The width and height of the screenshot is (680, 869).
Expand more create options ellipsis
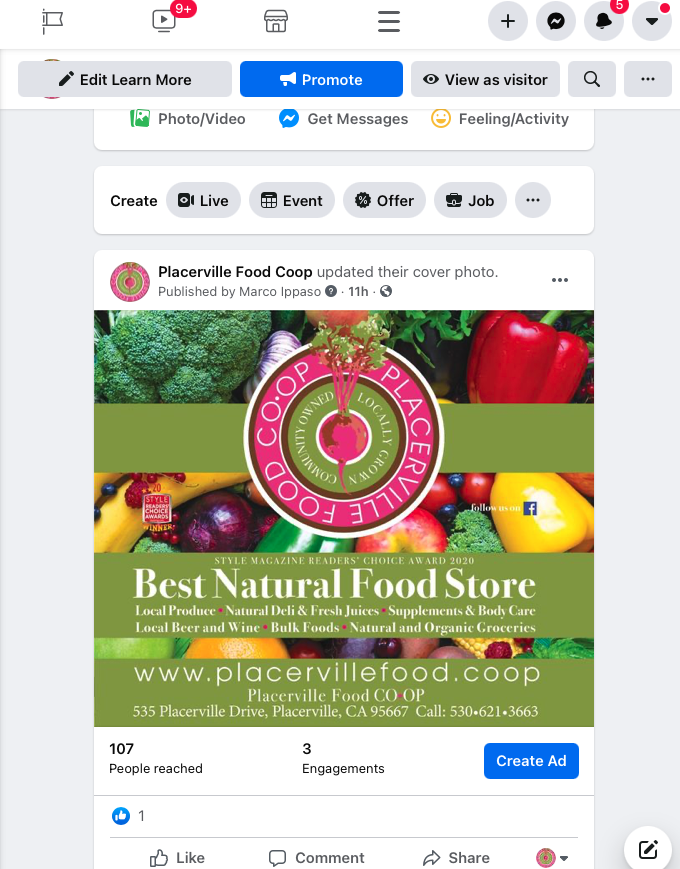pos(533,200)
